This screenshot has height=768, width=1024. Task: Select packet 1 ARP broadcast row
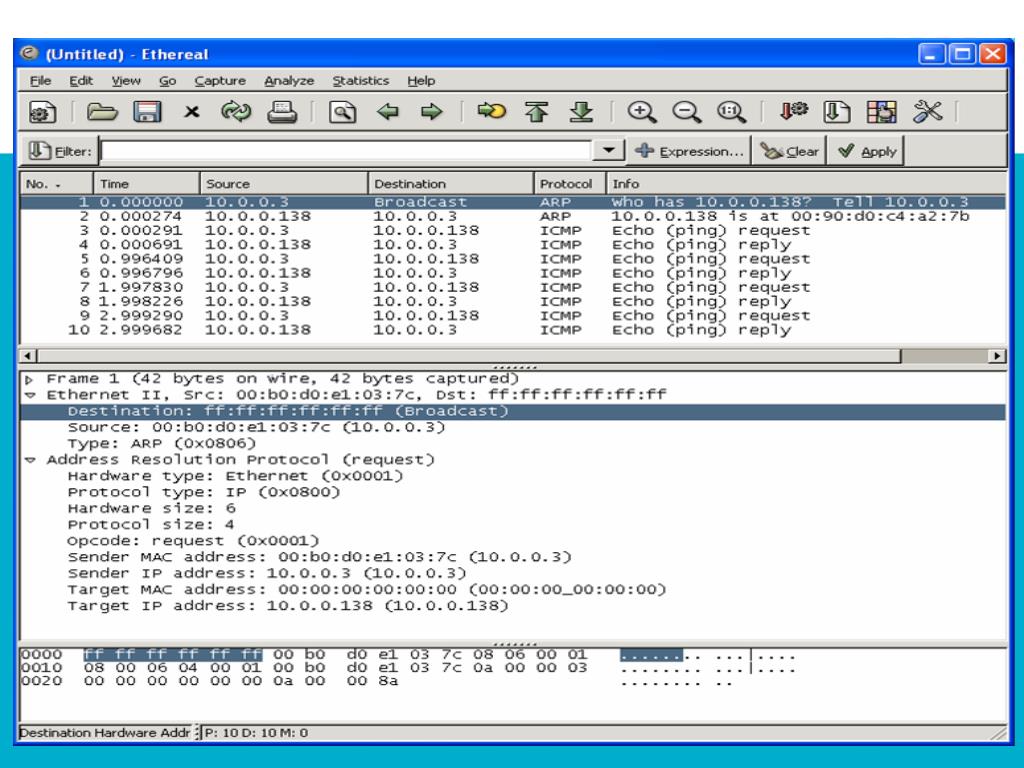[x=513, y=202]
